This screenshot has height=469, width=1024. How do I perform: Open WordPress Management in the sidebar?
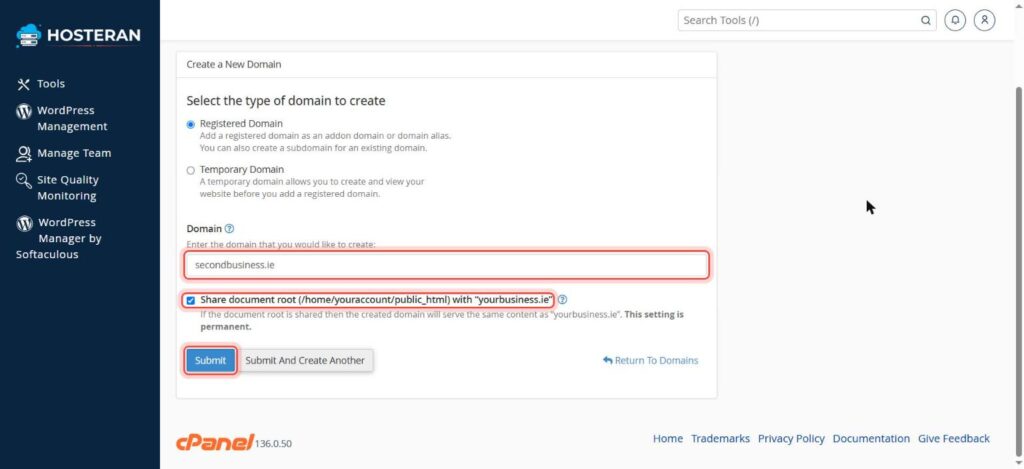[x=61, y=118]
